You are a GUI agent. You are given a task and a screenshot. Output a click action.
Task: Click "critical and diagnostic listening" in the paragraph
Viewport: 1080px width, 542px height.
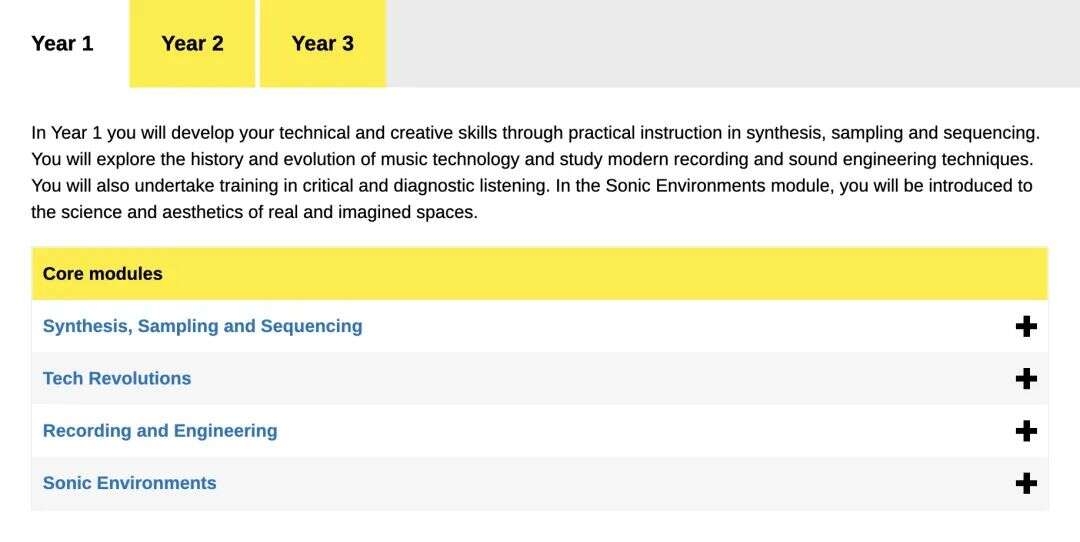pos(415,186)
